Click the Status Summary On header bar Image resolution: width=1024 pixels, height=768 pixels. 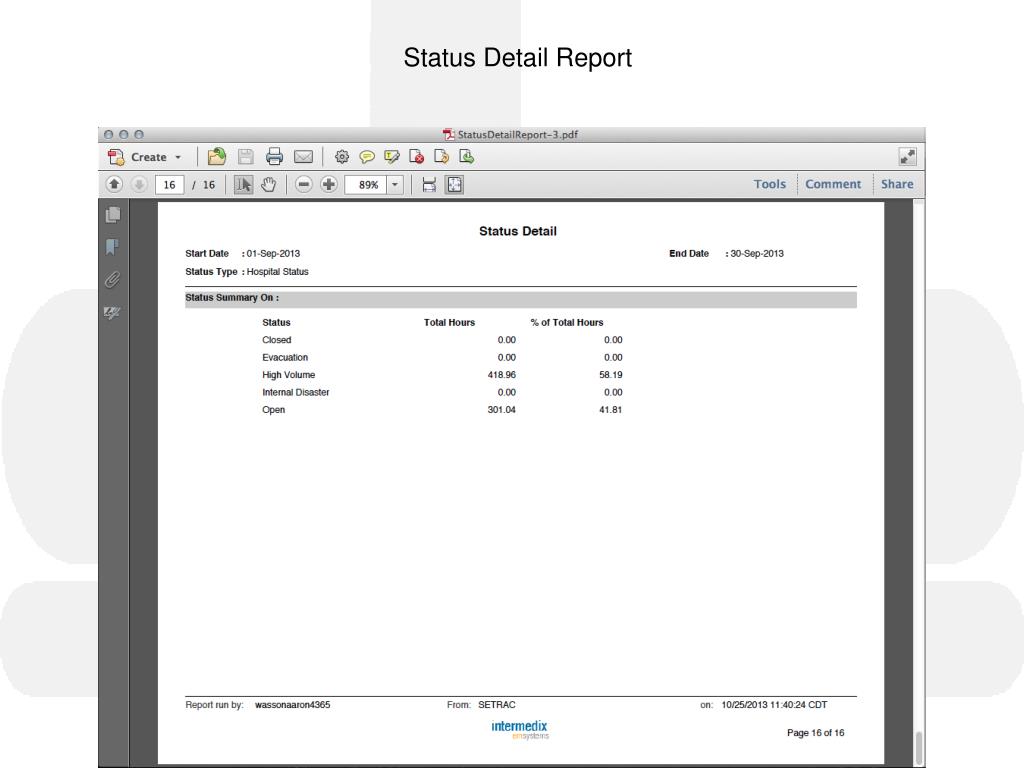tap(520, 298)
